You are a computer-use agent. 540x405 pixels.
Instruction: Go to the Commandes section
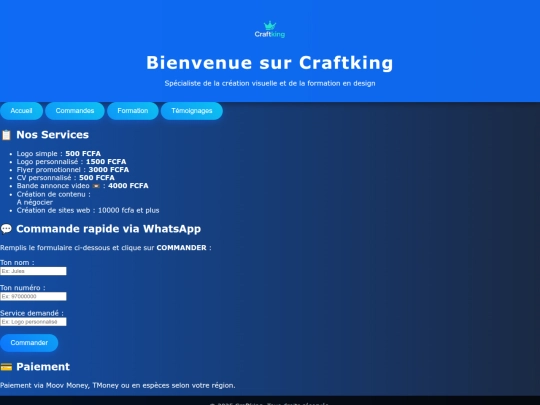(75, 111)
